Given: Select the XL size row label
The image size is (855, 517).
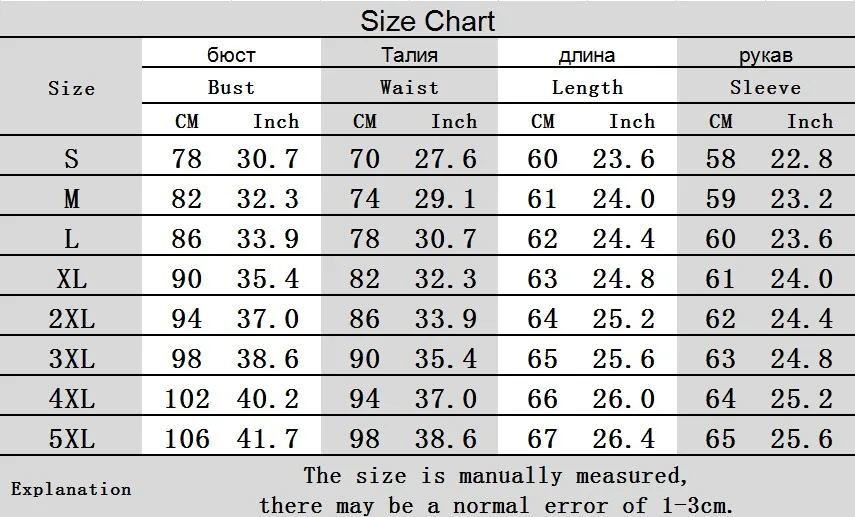Looking at the screenshot, I should (x=71, y=279).
